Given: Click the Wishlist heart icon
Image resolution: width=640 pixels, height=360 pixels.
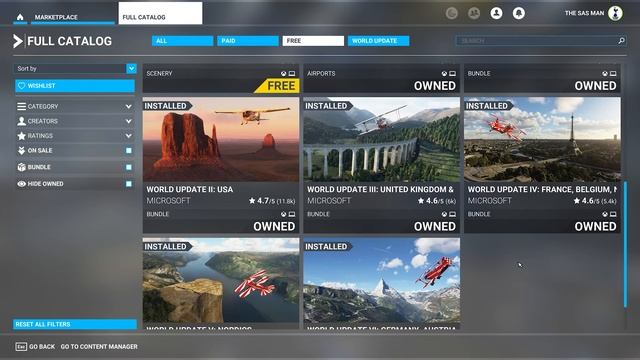Looking at the screenshot, I should click(22, 86).
